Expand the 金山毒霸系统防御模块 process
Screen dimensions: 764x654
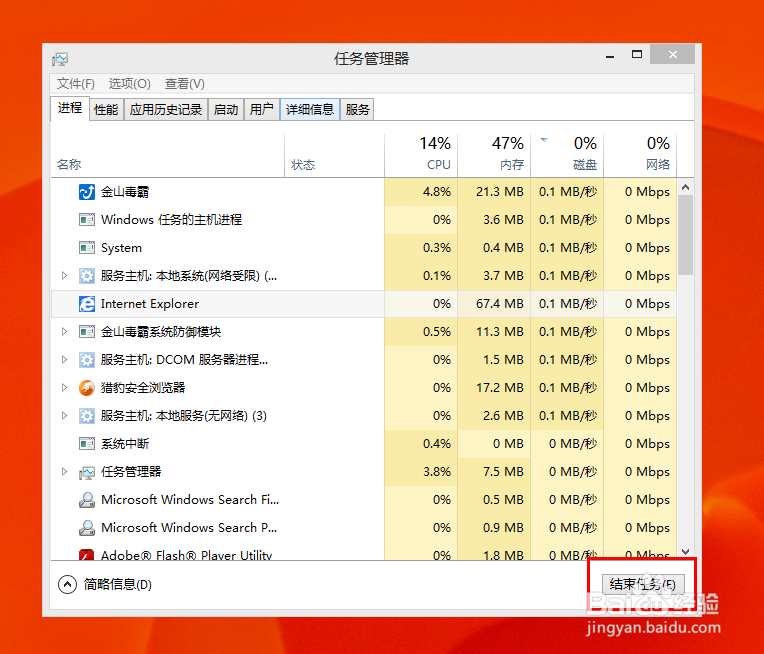(64, 332)
